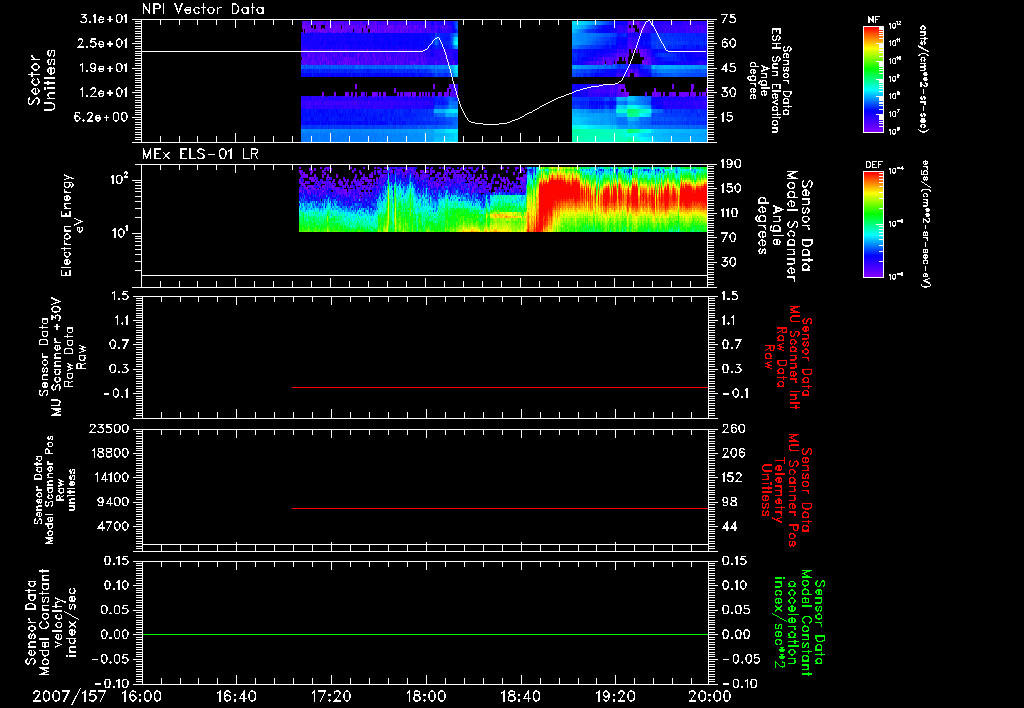Click the "ergs/(cm**2-sr-sec-eV)" DEF units label

[924, 224]
